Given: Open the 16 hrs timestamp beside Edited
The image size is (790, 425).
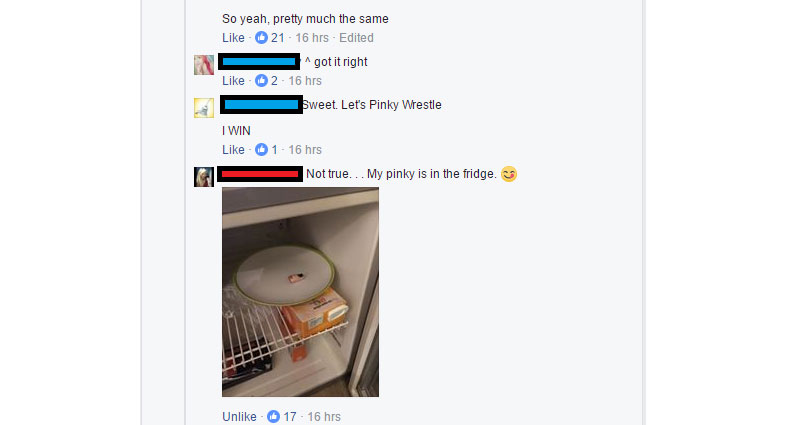Looking at the screenshot, I should [312, 38].
